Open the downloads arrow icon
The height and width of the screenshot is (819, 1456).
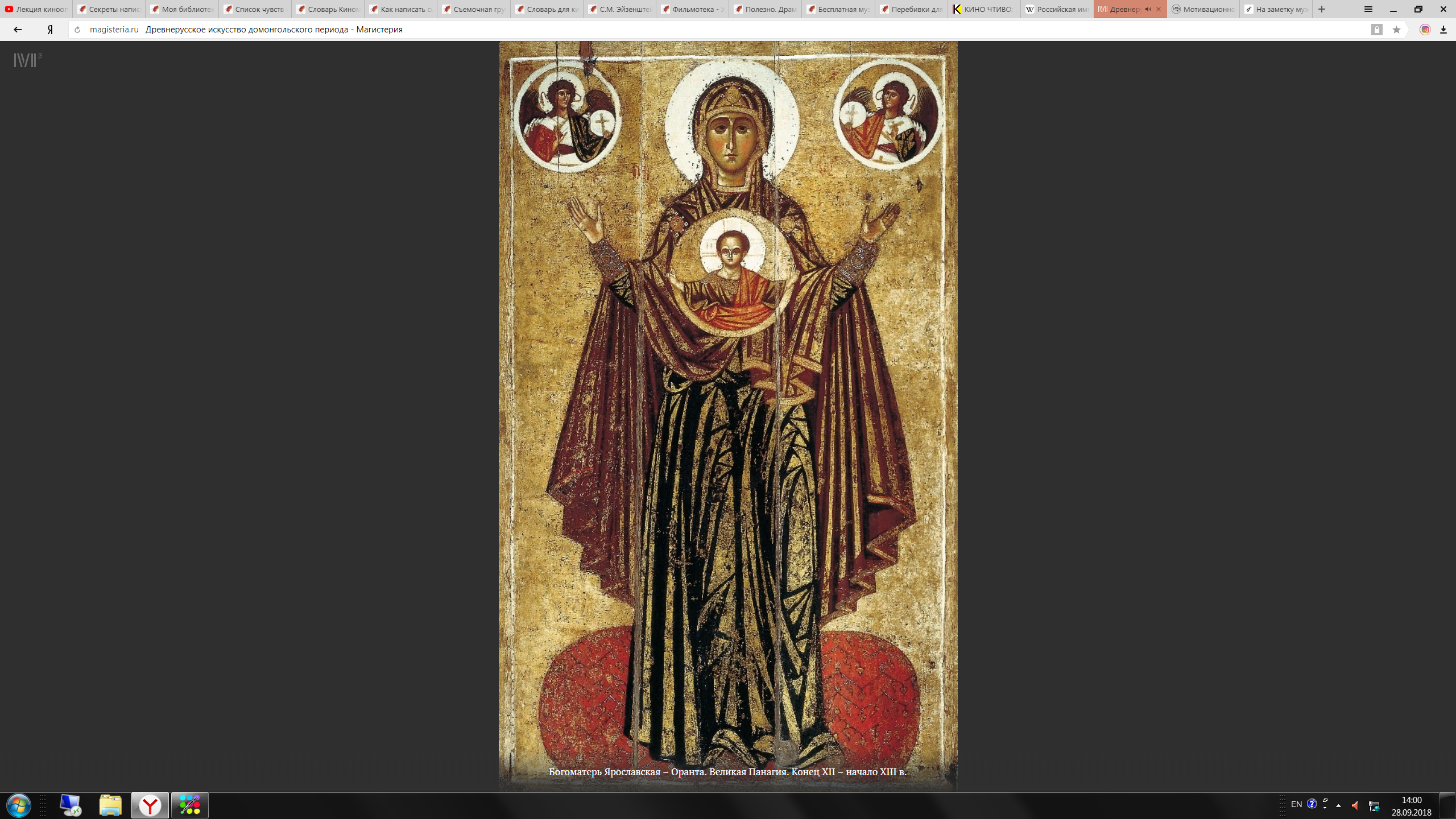pyautogui.click(x=1443, y=30)
